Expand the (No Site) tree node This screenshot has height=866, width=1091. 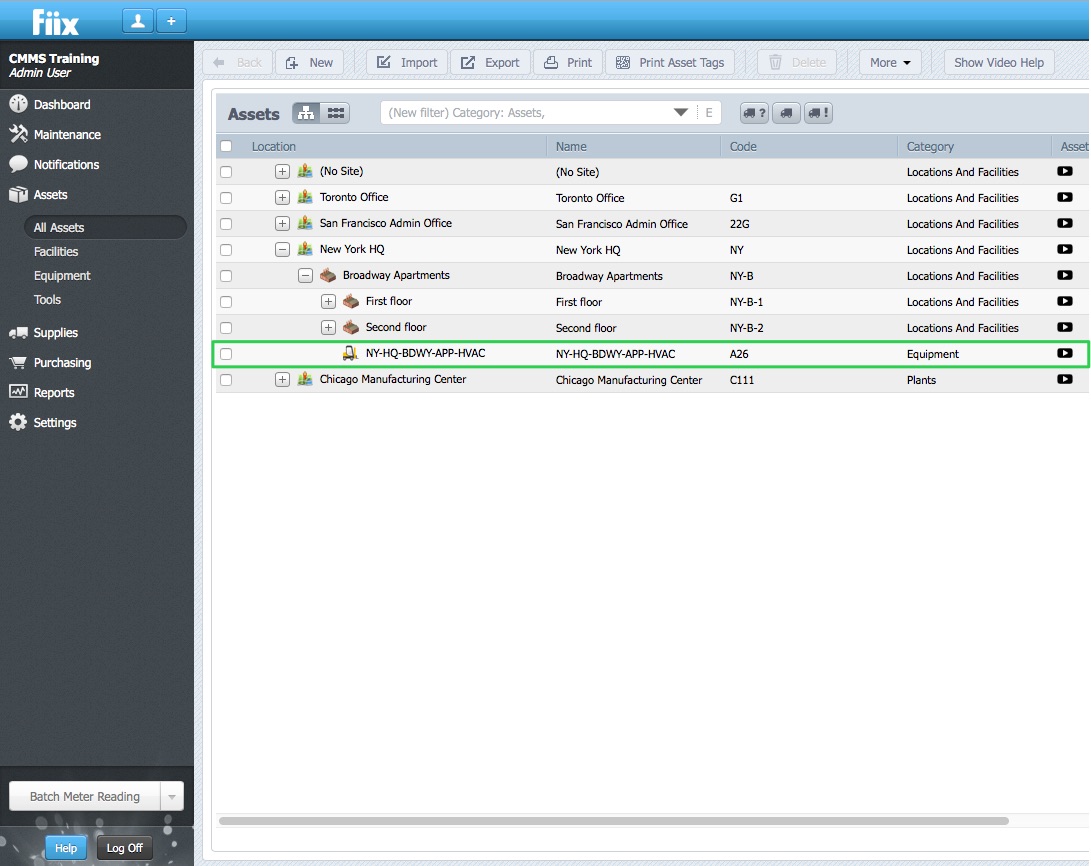pos(282,172)
